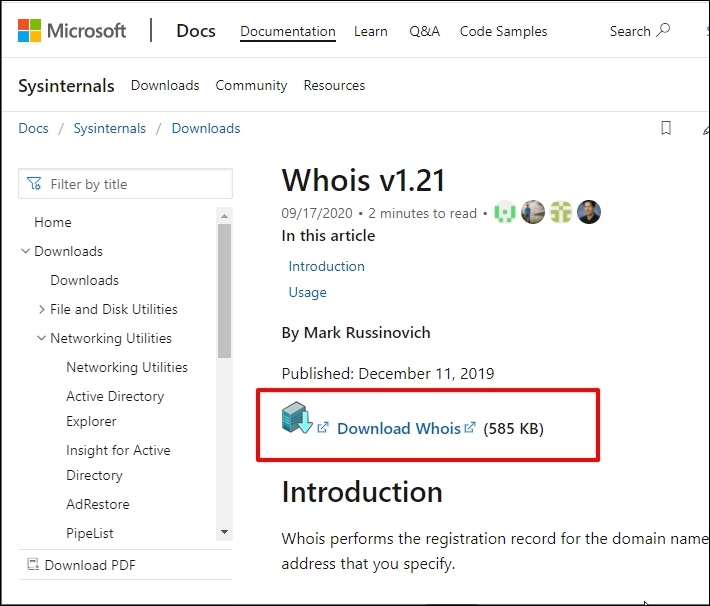Select Insight for Active Directory item
The height and width of the screenshot is (606, 710).
click(x=118, y=462)
